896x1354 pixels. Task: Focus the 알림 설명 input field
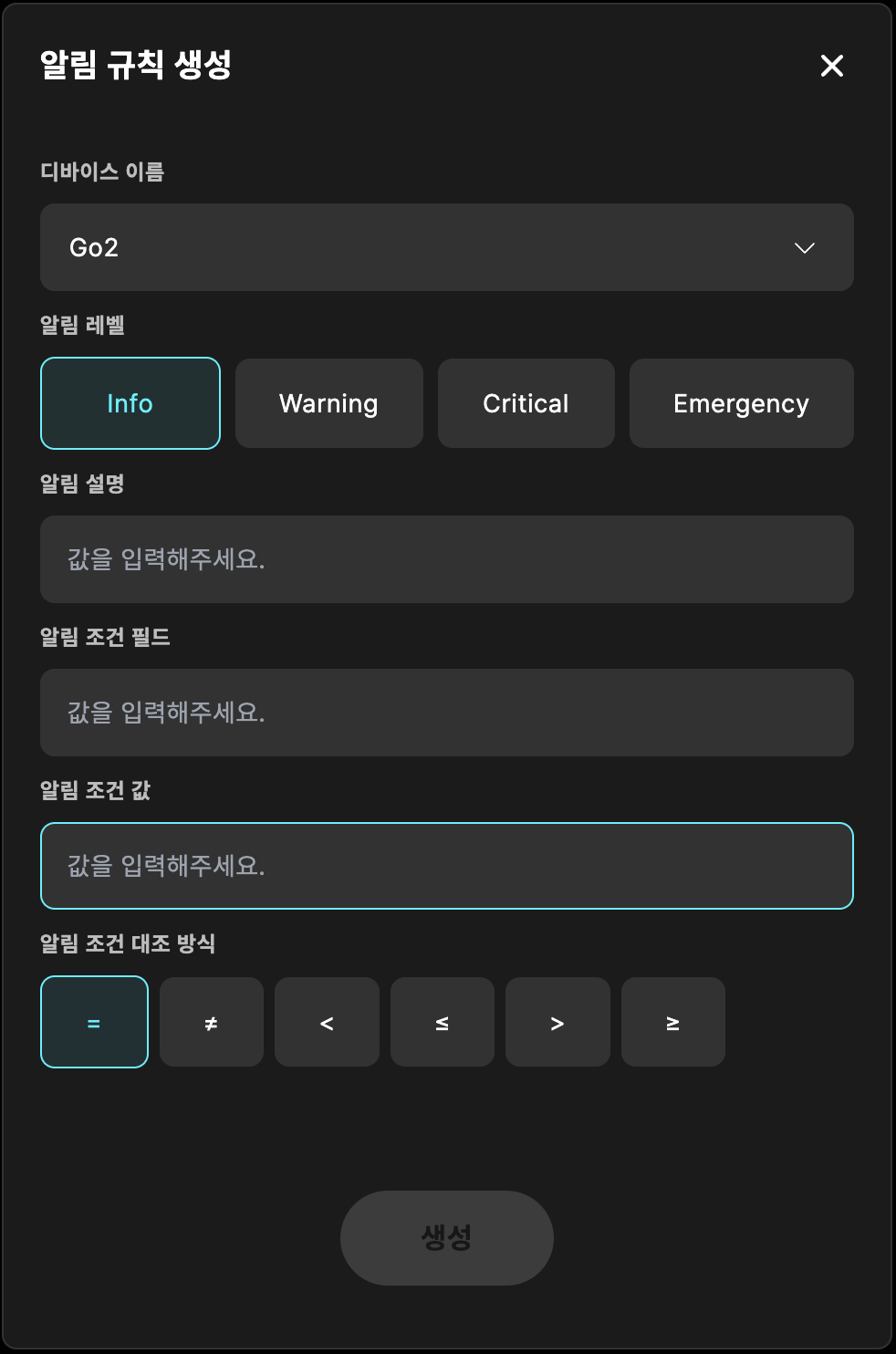[446, 559]
